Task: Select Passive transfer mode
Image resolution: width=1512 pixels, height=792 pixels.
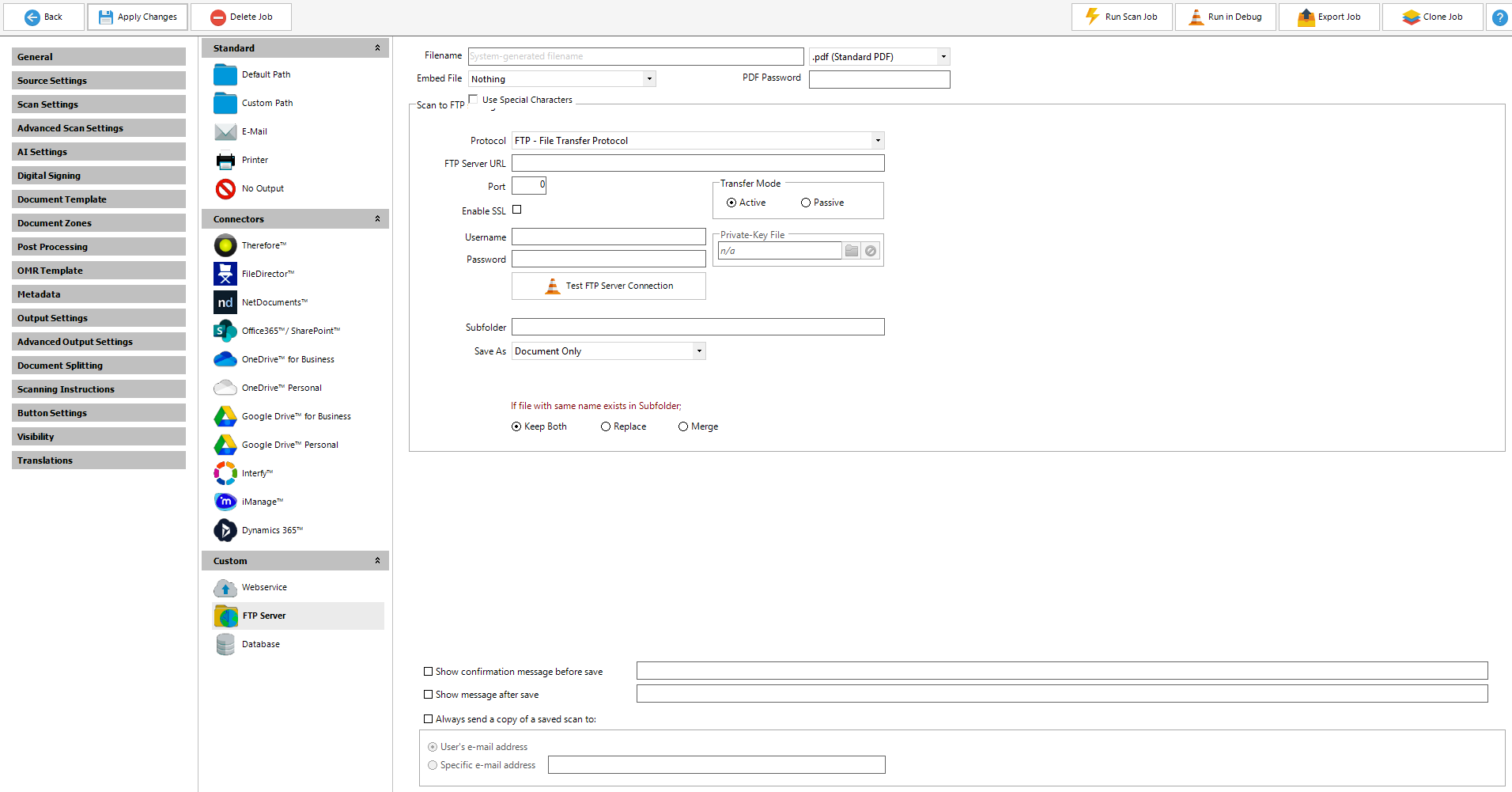Action: (806, 203)
